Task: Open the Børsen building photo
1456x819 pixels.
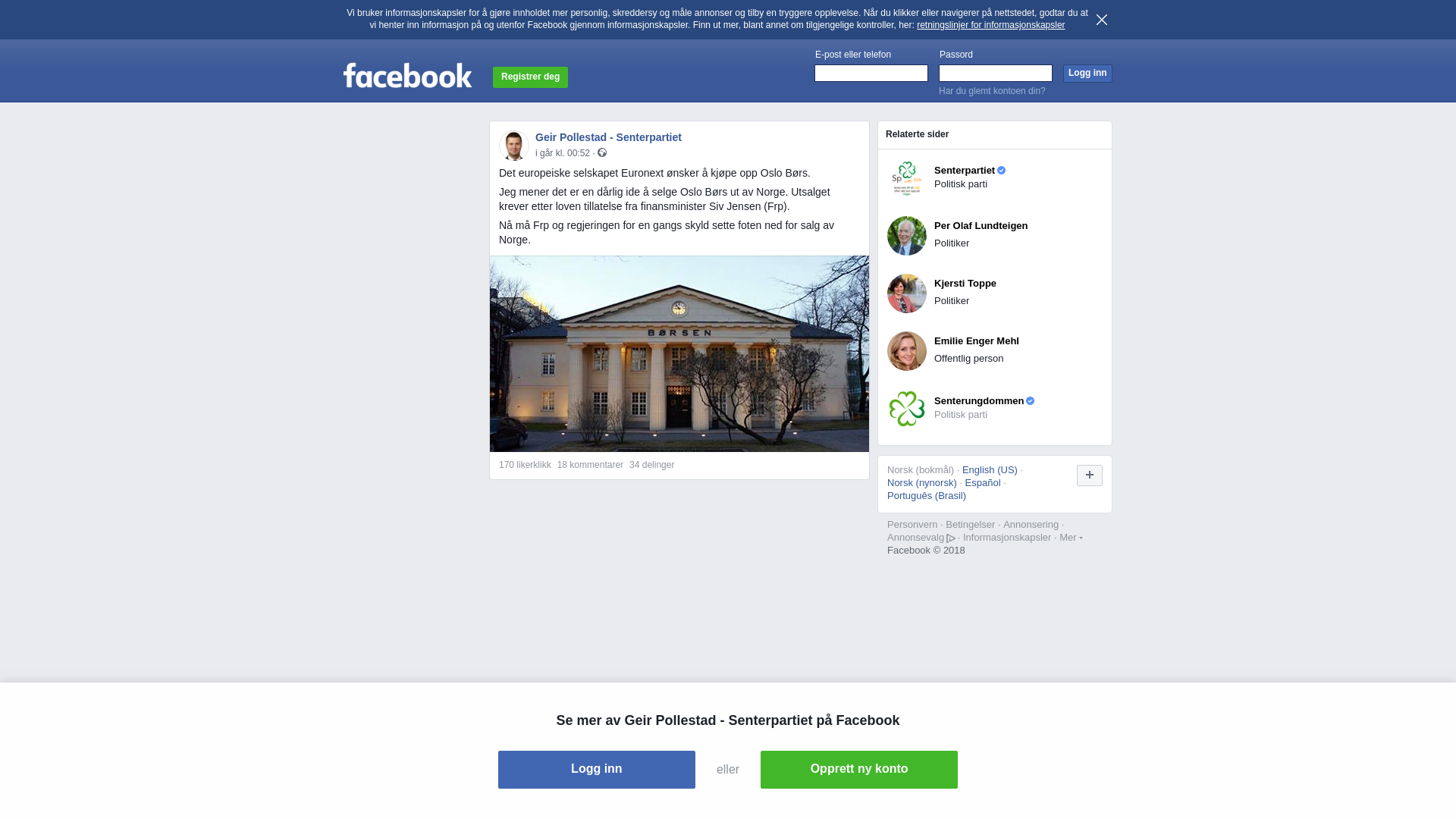Action: point(679,354)
